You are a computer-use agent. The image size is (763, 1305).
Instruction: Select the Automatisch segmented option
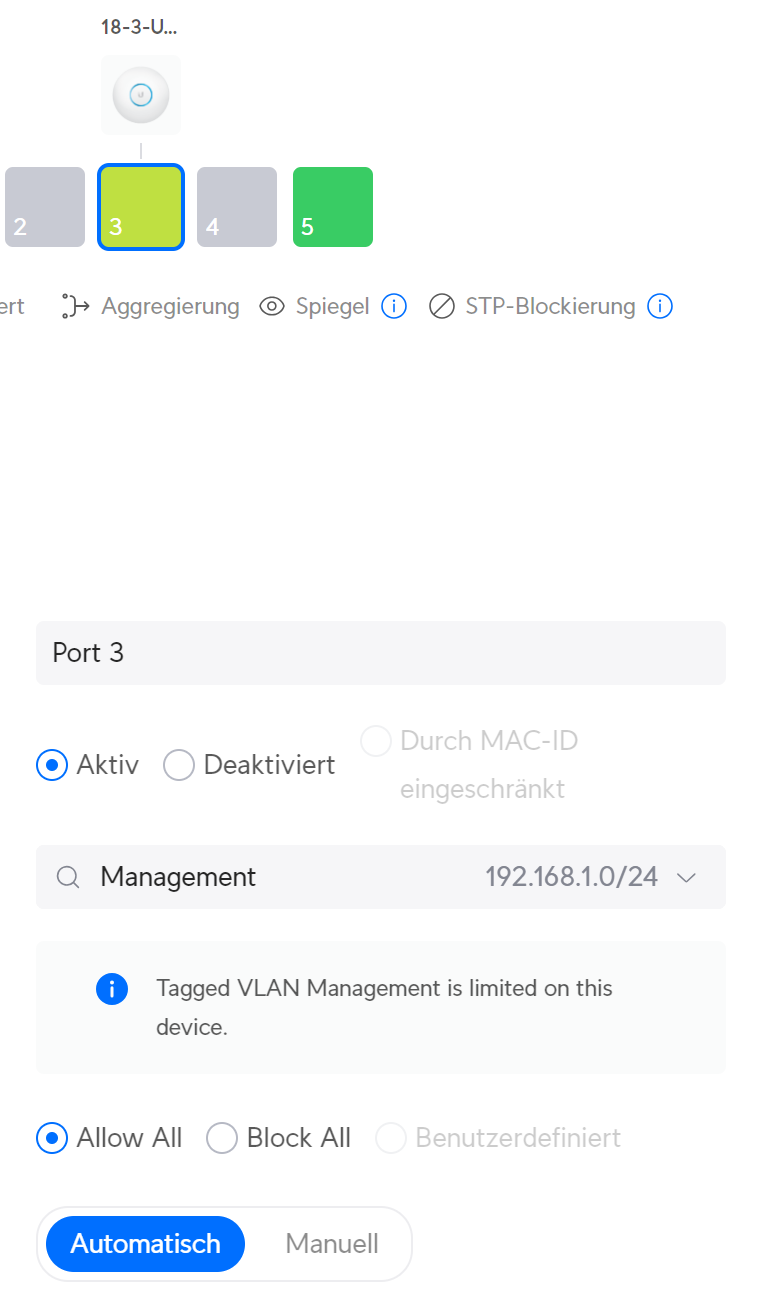coord(146,1244)
